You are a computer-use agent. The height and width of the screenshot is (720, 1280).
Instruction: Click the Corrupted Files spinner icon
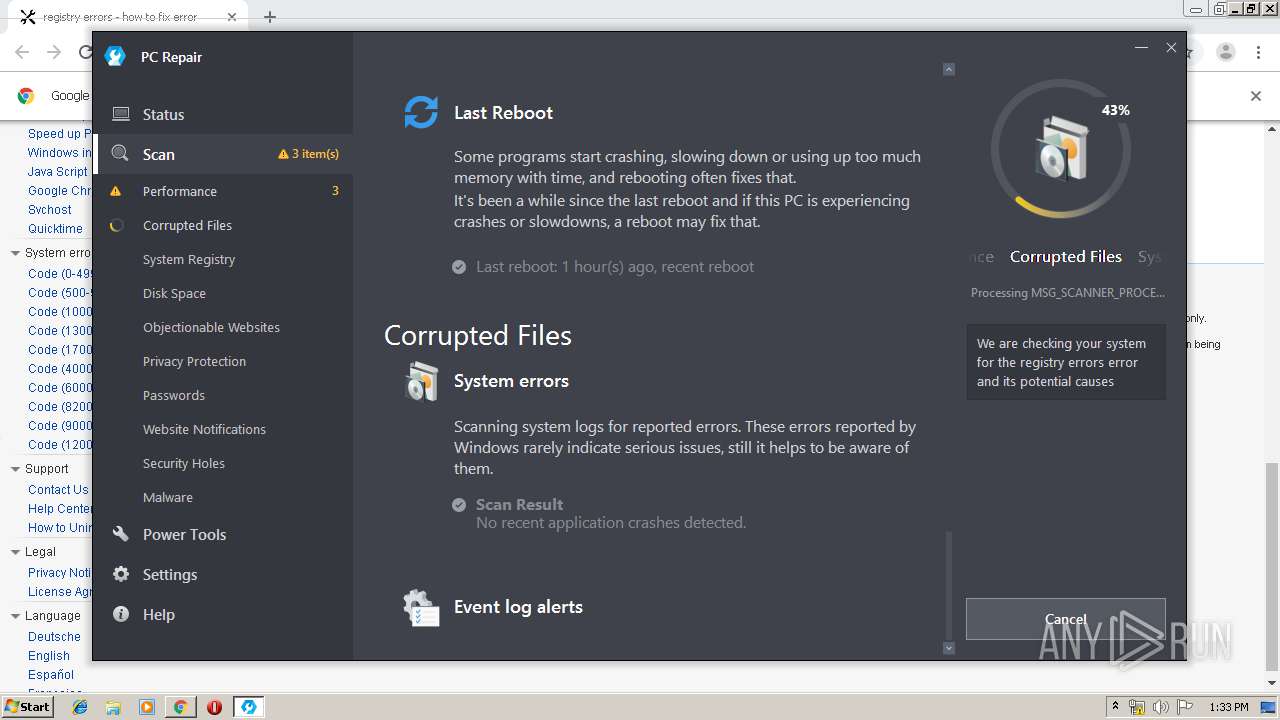click(116, 225)
